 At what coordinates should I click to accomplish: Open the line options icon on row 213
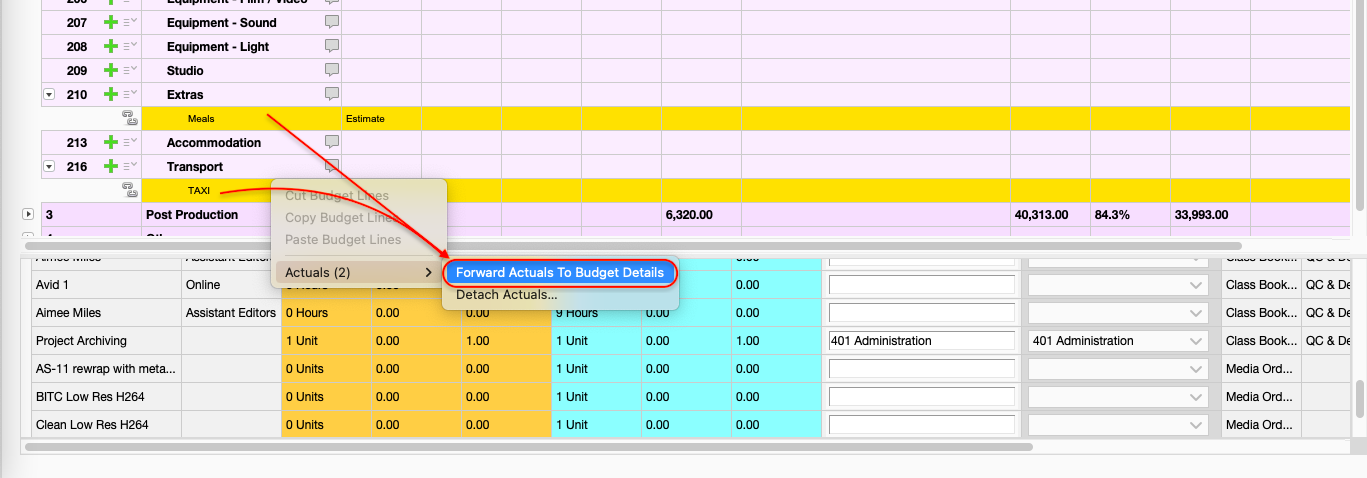click(x=130, y=142)
